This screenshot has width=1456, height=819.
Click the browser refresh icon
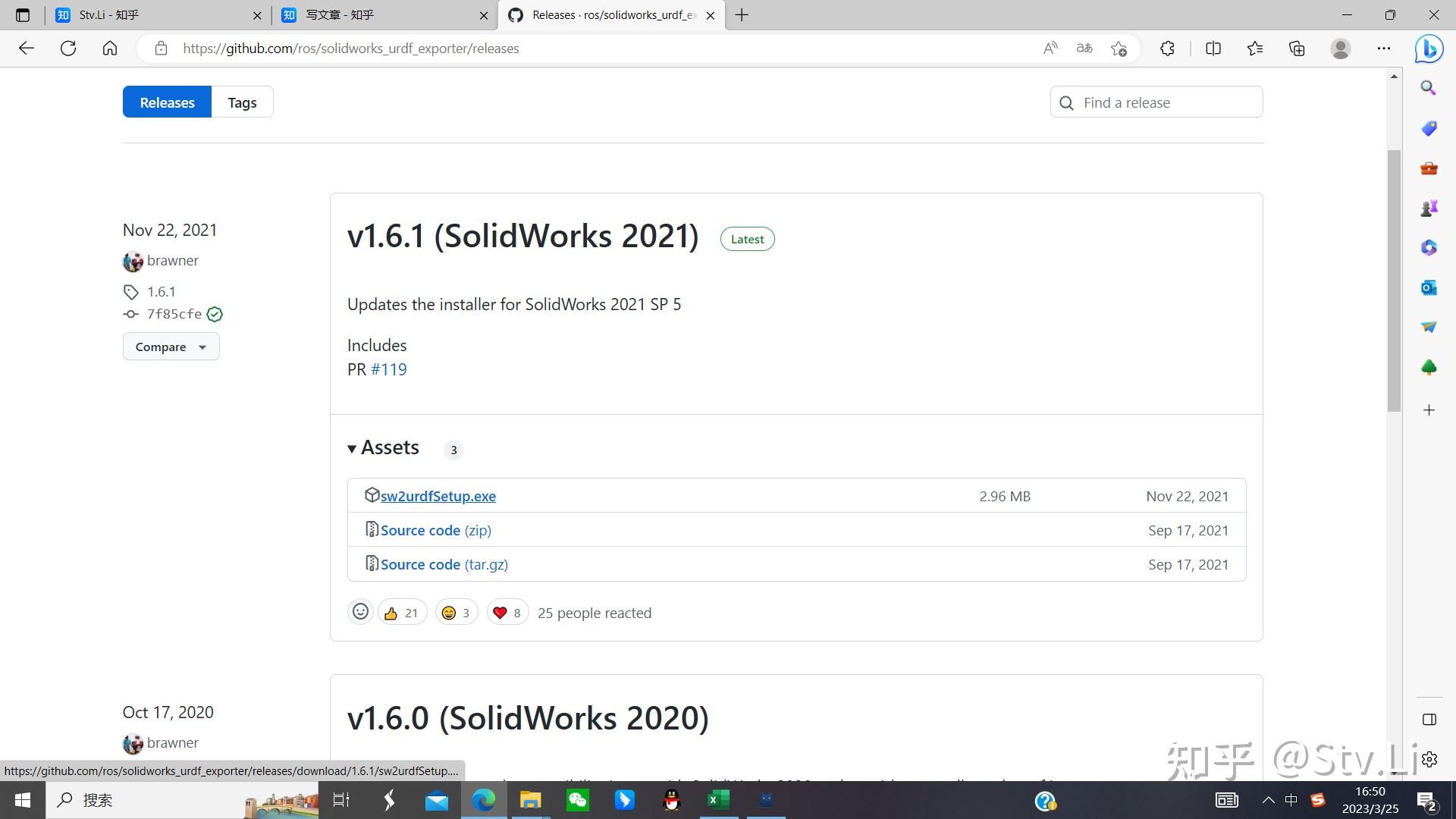(x=68, y=49)
